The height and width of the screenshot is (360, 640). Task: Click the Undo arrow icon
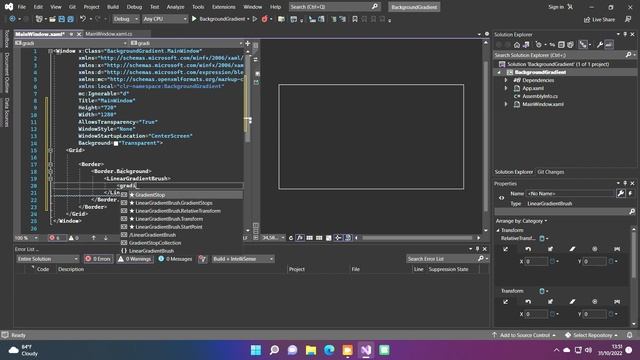[x=83, y=19]
